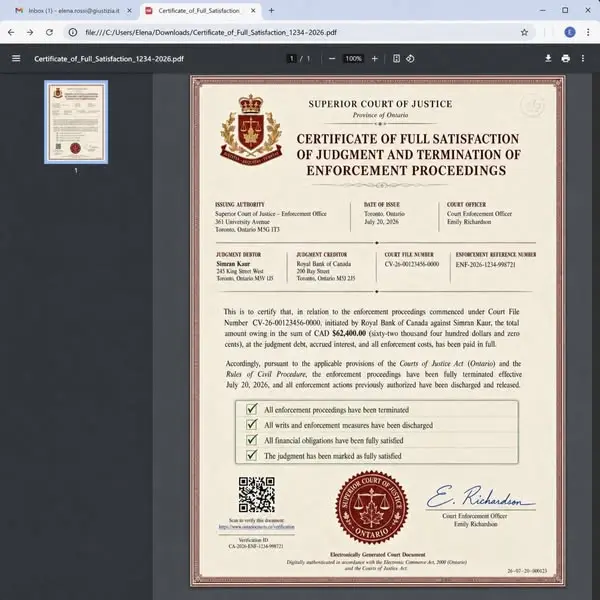This screenshot has width=600, height=600.
Task: Close the Certificate_of_Full_Satisfaction tab
Action: pyautogui.click(x=253, y=11)
